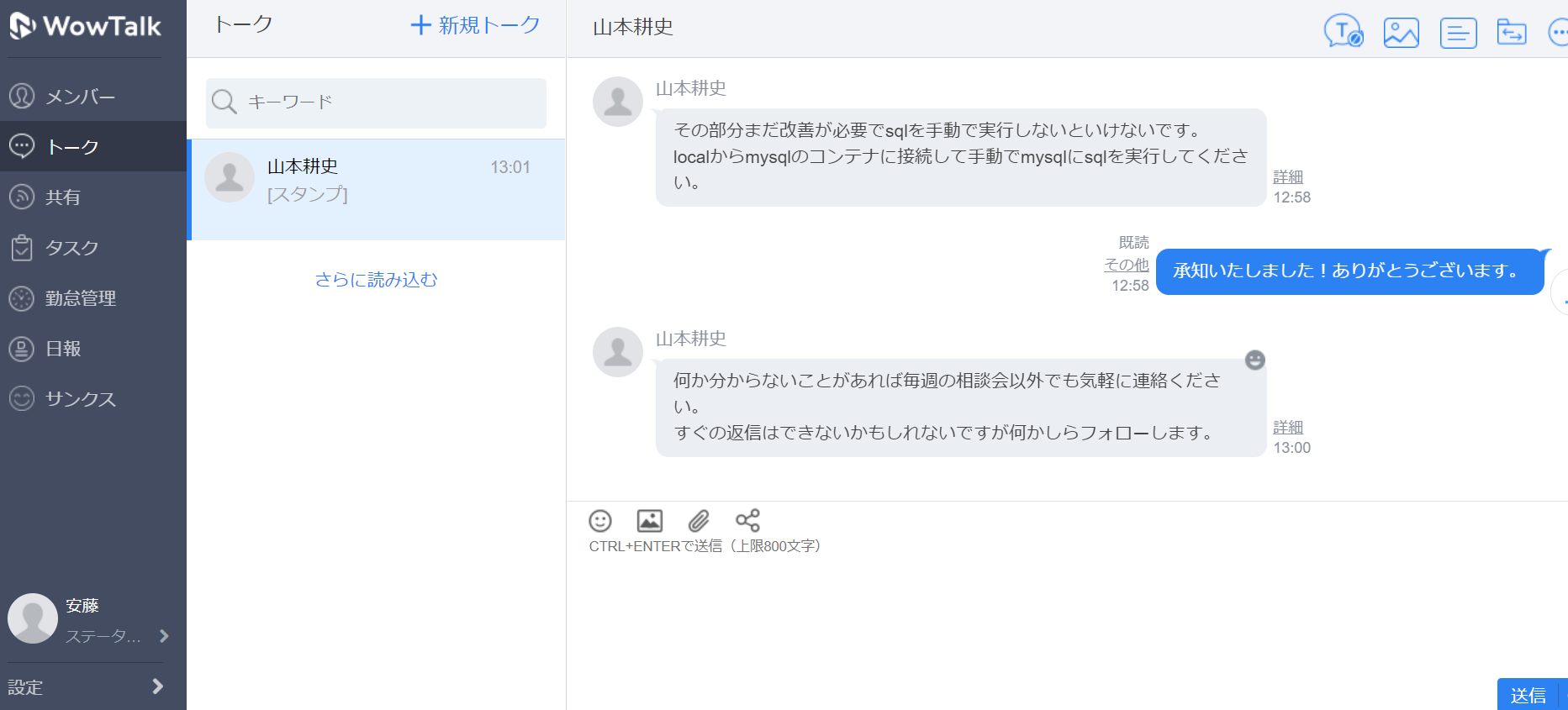Go to 勤怠管理 attendance management

pos(80,298)
